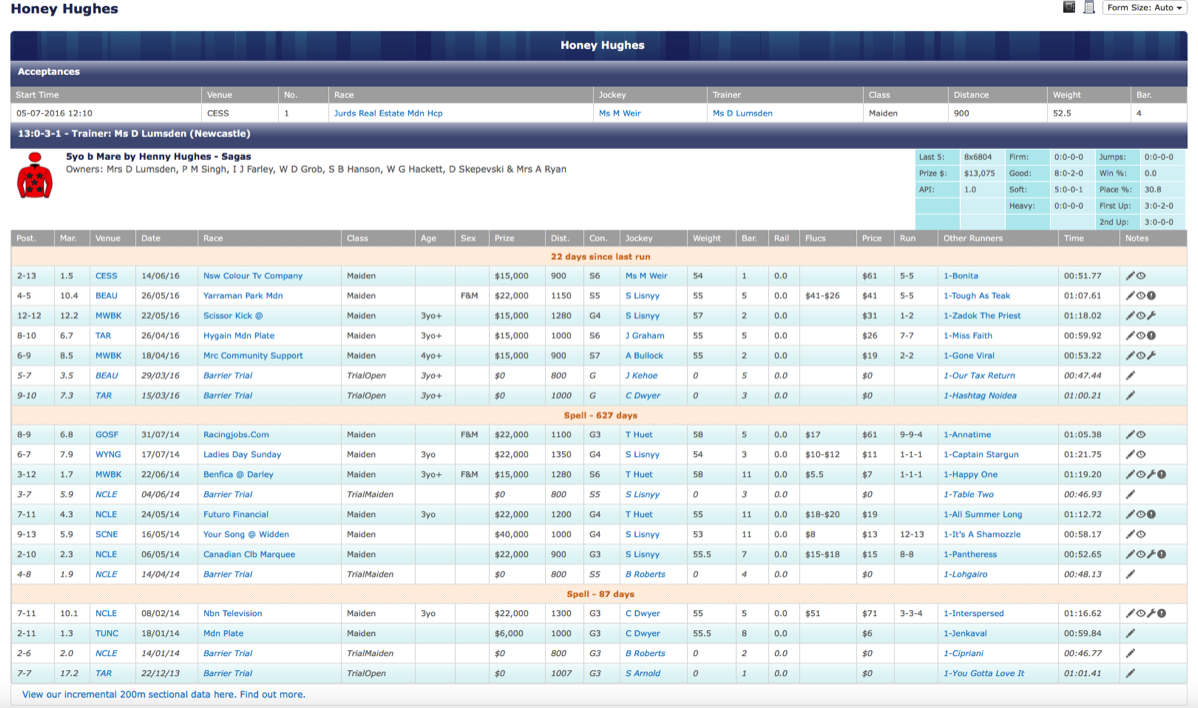
Task: Click pencil note icon for Nsw Colour Tv Company
Action: click(1130, 276)
